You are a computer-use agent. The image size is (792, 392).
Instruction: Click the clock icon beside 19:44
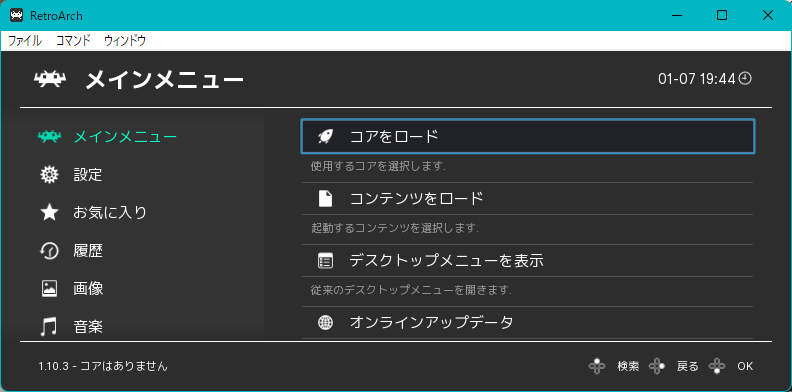click(746, 78)
